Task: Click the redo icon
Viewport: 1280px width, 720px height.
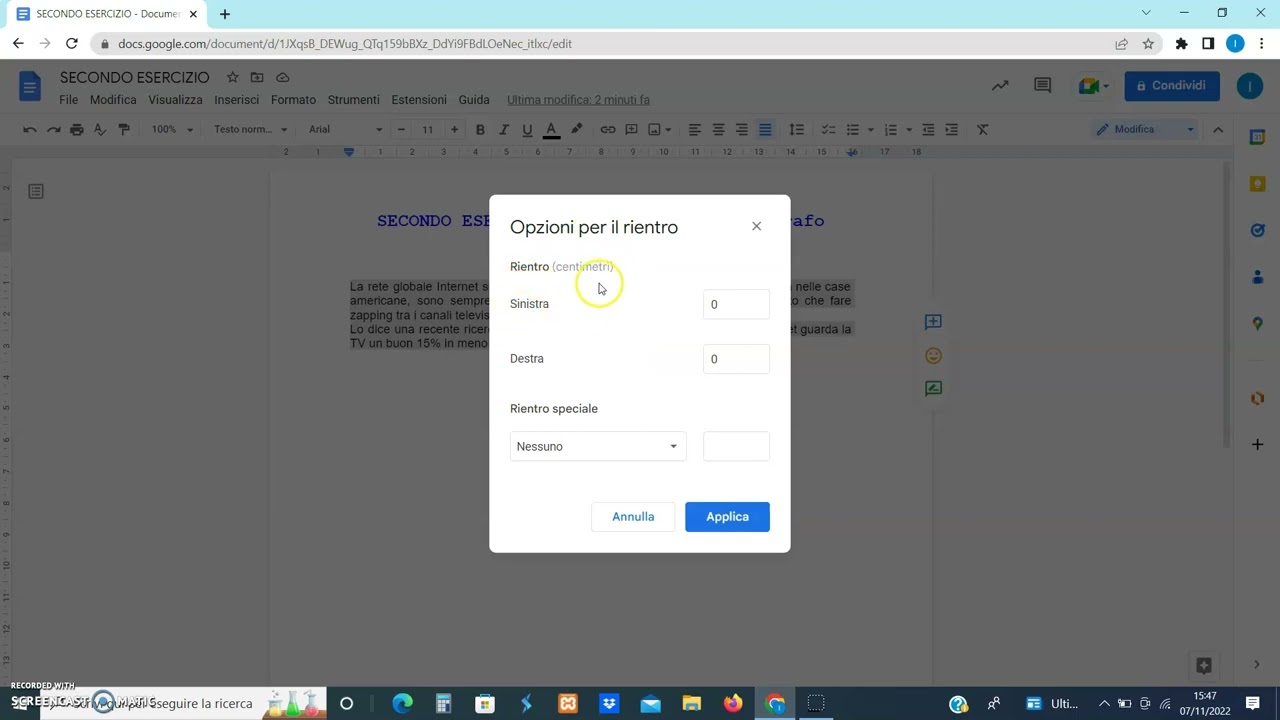Action: pyautogui.click(x=53, y=129)
